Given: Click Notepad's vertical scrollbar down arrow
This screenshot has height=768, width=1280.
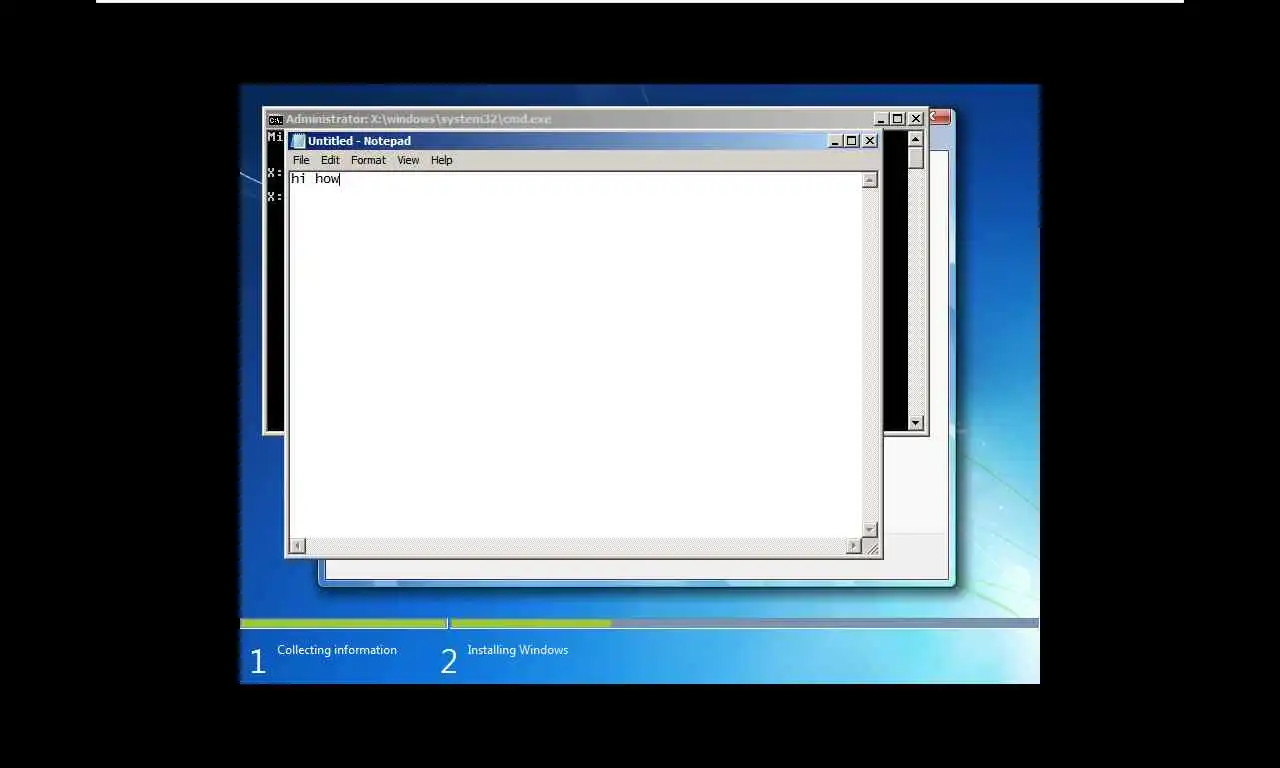Looking at the screenshot, I should click(x=870, y=530).
